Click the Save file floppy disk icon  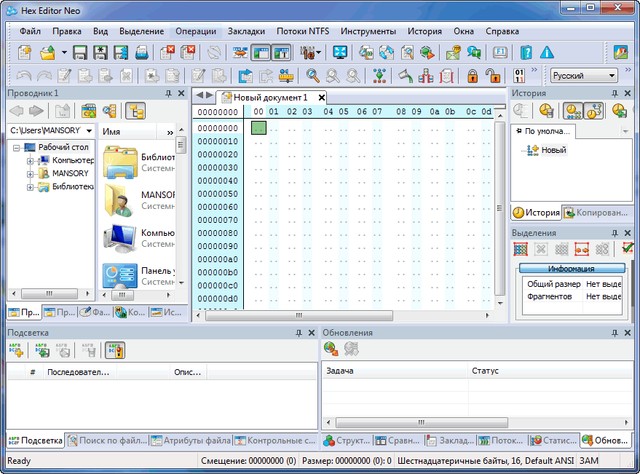pos(79,52)
